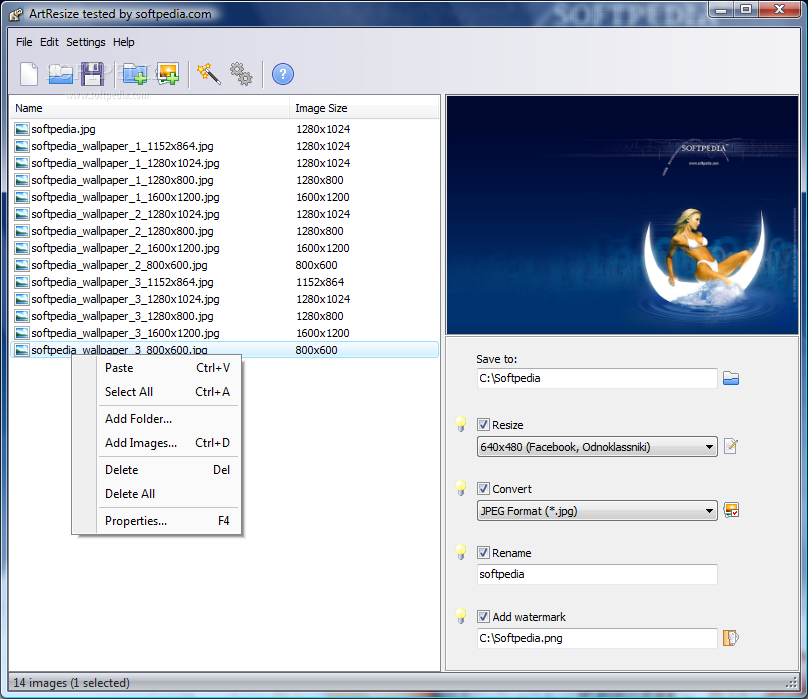Choose Paste from the context menu
The image size is (808, 699).
point(168,368)
